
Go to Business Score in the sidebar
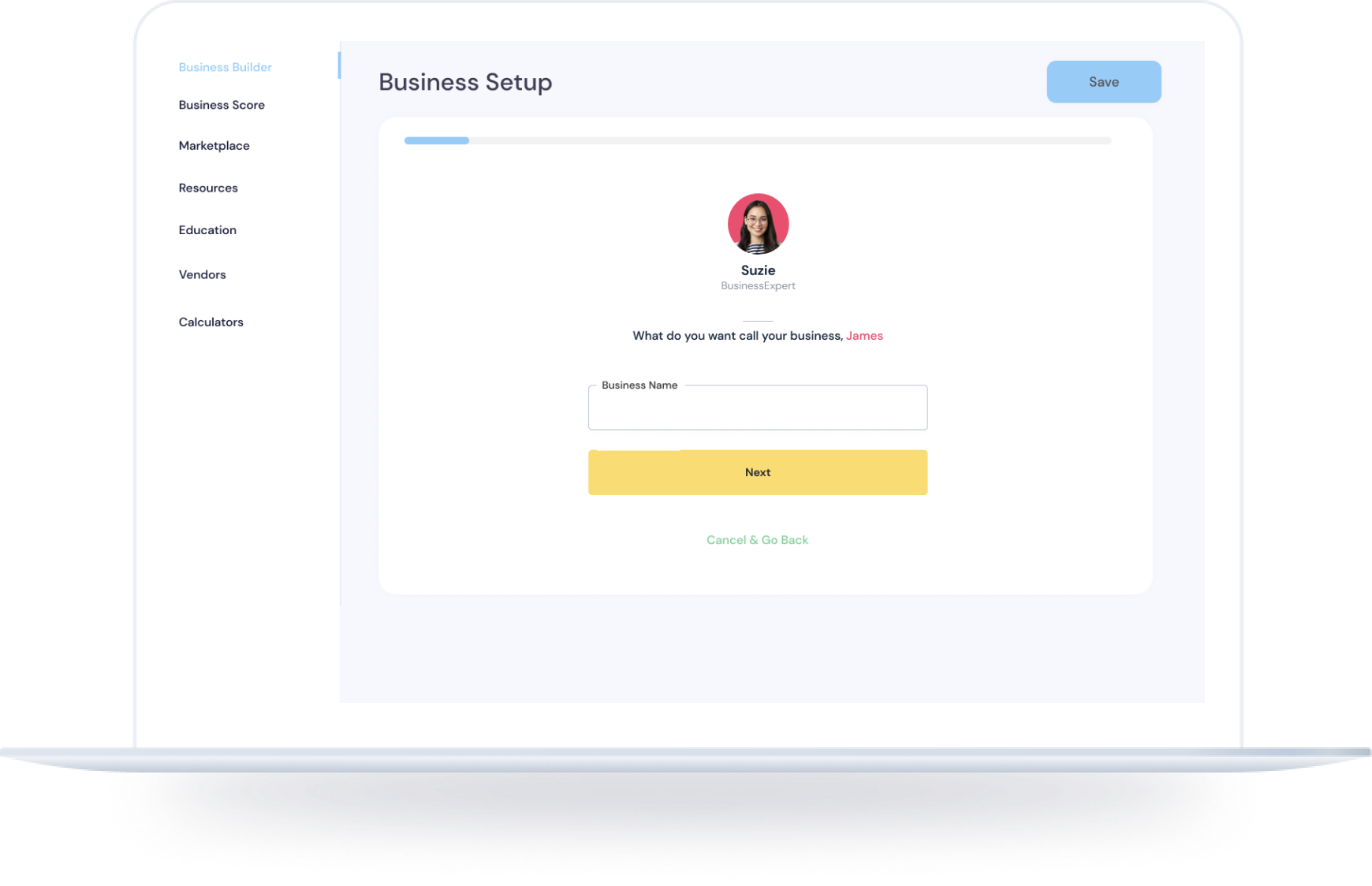(222, 106)
